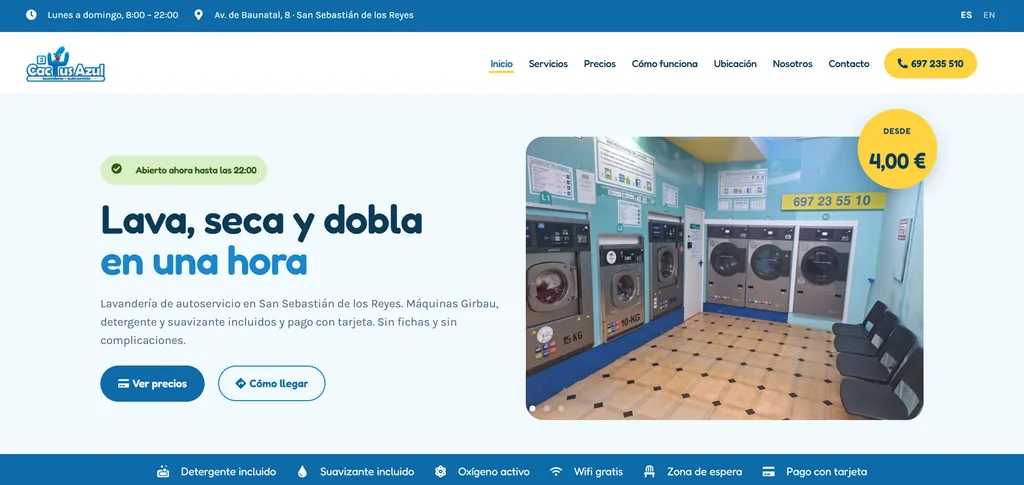Click the Ver precios button
Viewport: 1024px width, 485px height.
tap(152, 384)
